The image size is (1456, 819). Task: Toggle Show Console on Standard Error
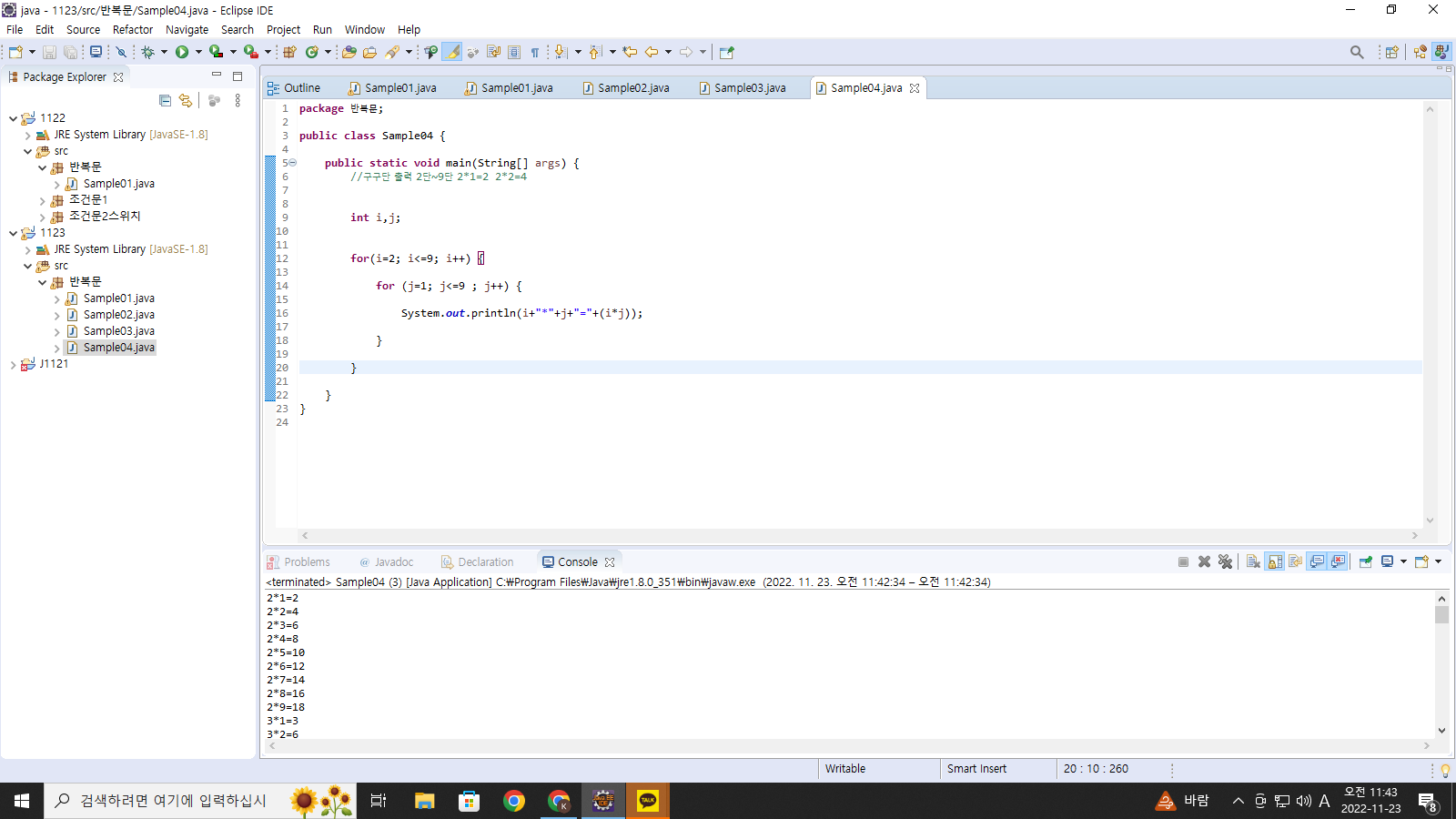click(1338, 561)
